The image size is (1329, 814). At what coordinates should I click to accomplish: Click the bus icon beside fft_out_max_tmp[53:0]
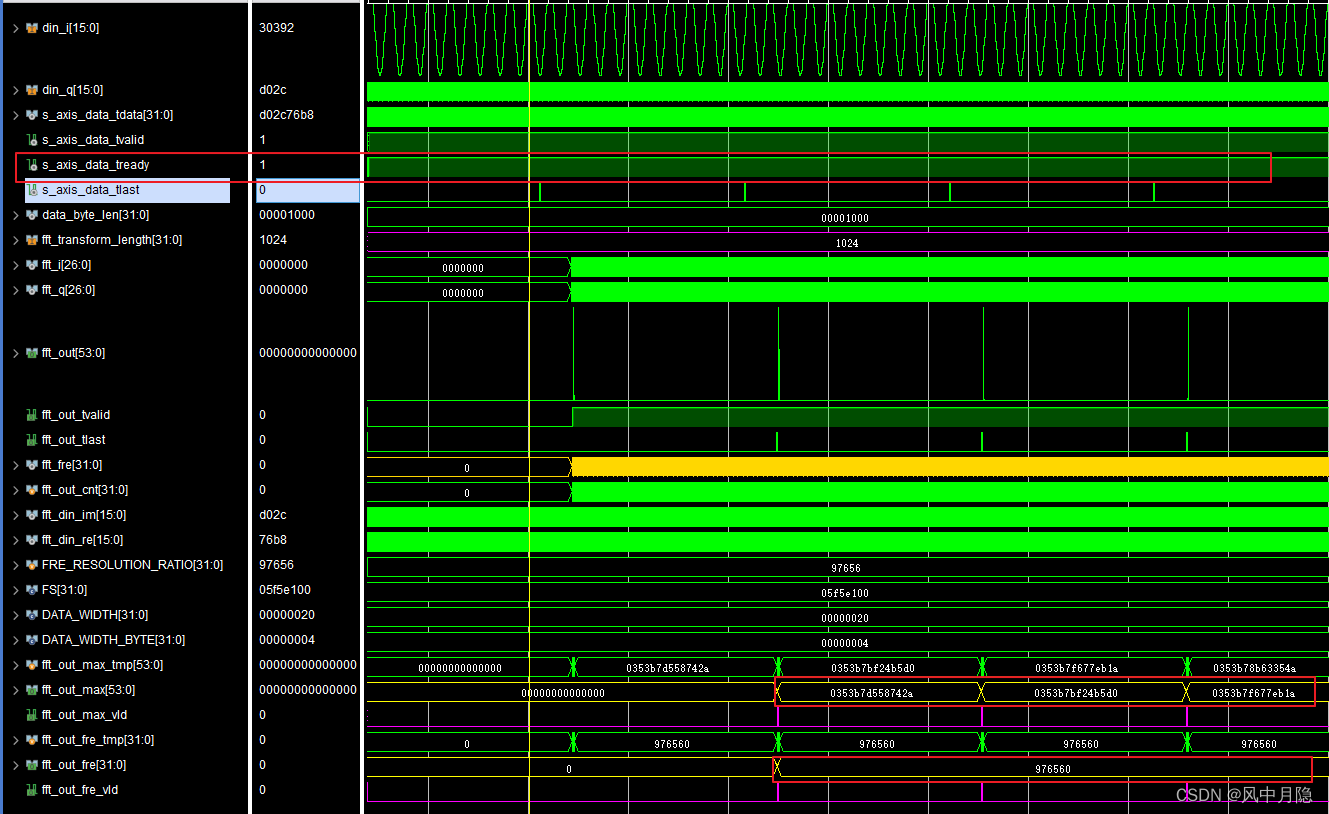pos(32,665)
